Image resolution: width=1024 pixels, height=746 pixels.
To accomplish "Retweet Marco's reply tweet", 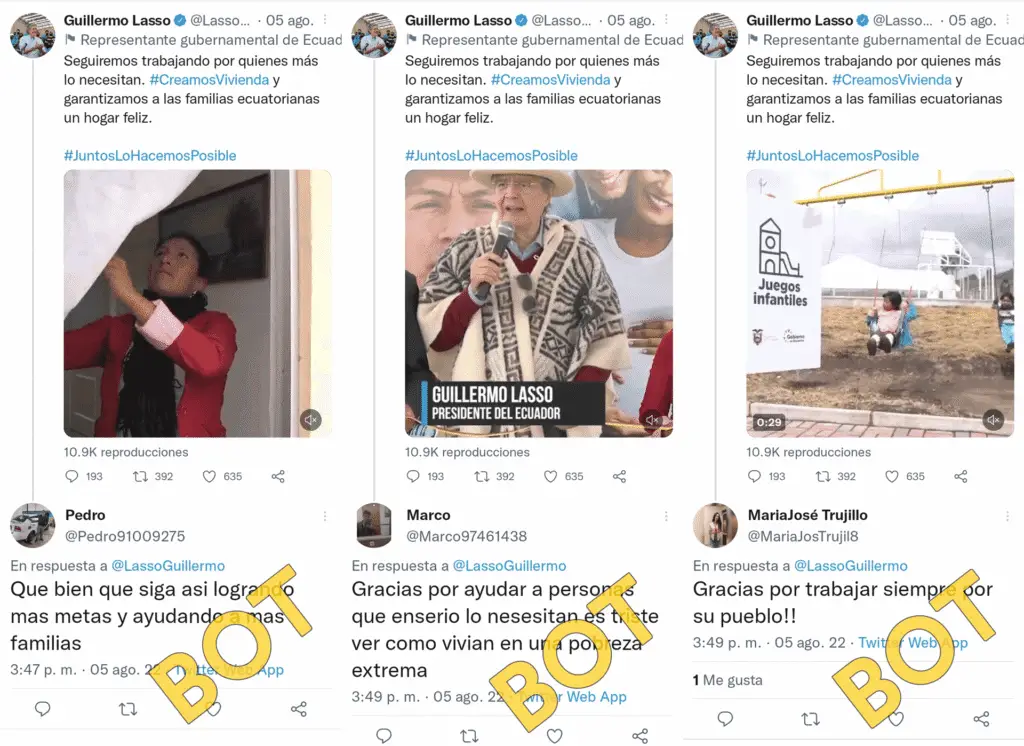I will tap(470, 736).
